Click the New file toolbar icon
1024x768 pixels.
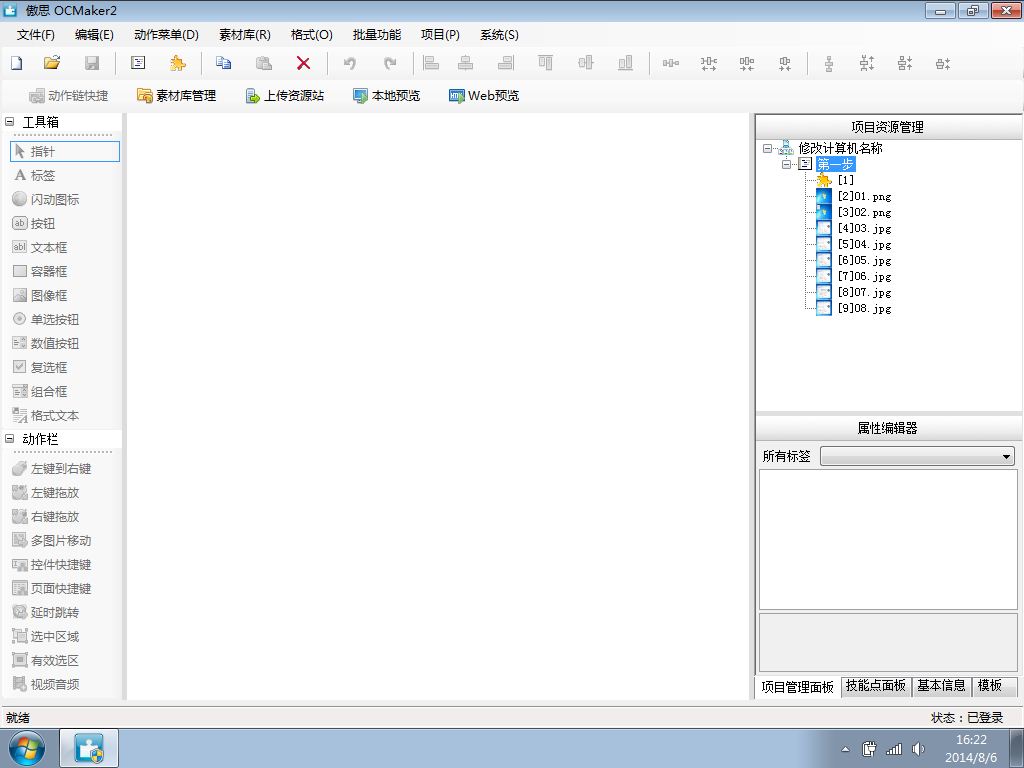(17, 63)
